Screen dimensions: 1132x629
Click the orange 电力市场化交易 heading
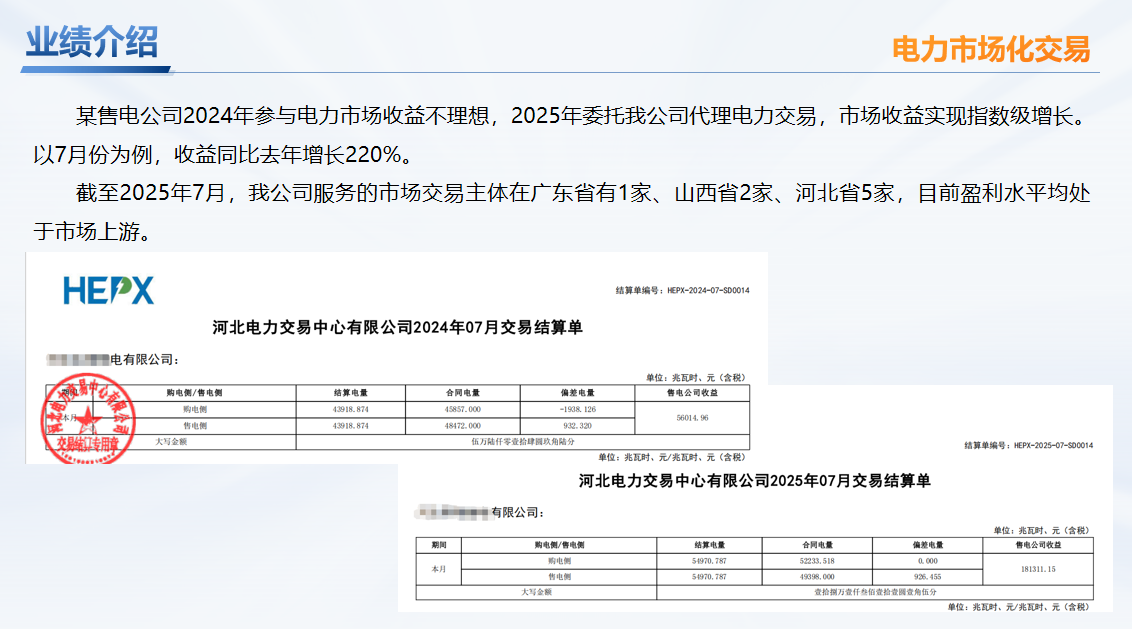pos(990,49)
